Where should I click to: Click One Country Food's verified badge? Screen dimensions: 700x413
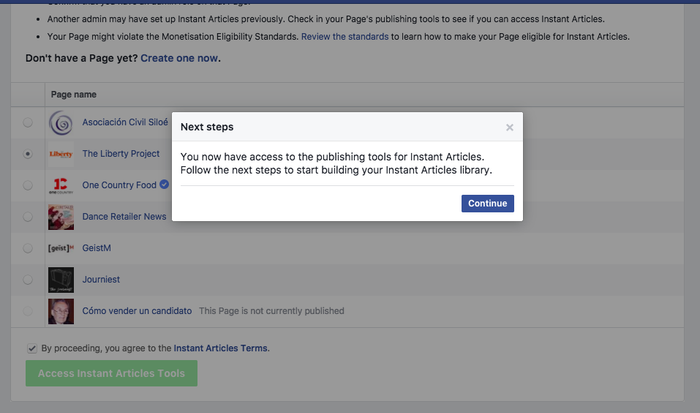164,185
